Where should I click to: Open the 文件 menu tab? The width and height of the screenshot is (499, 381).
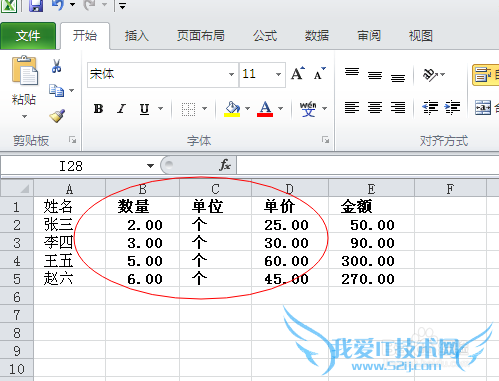[x=28, y=36]
